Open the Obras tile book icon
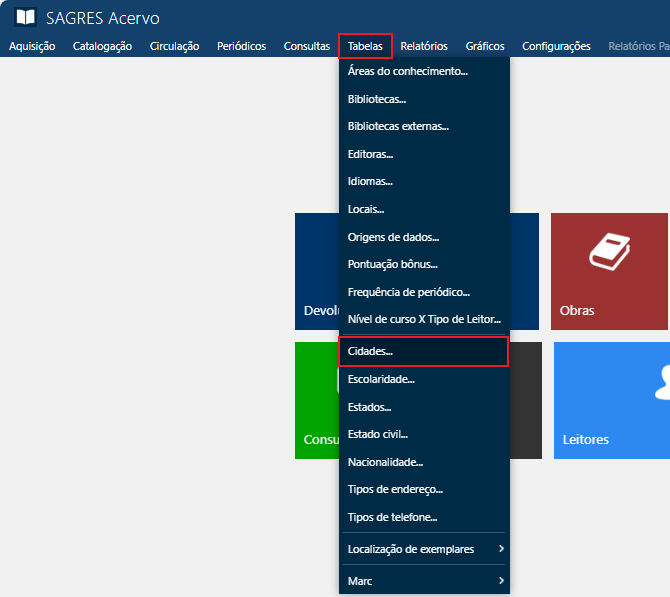670x597 pixels. point(609,252)
